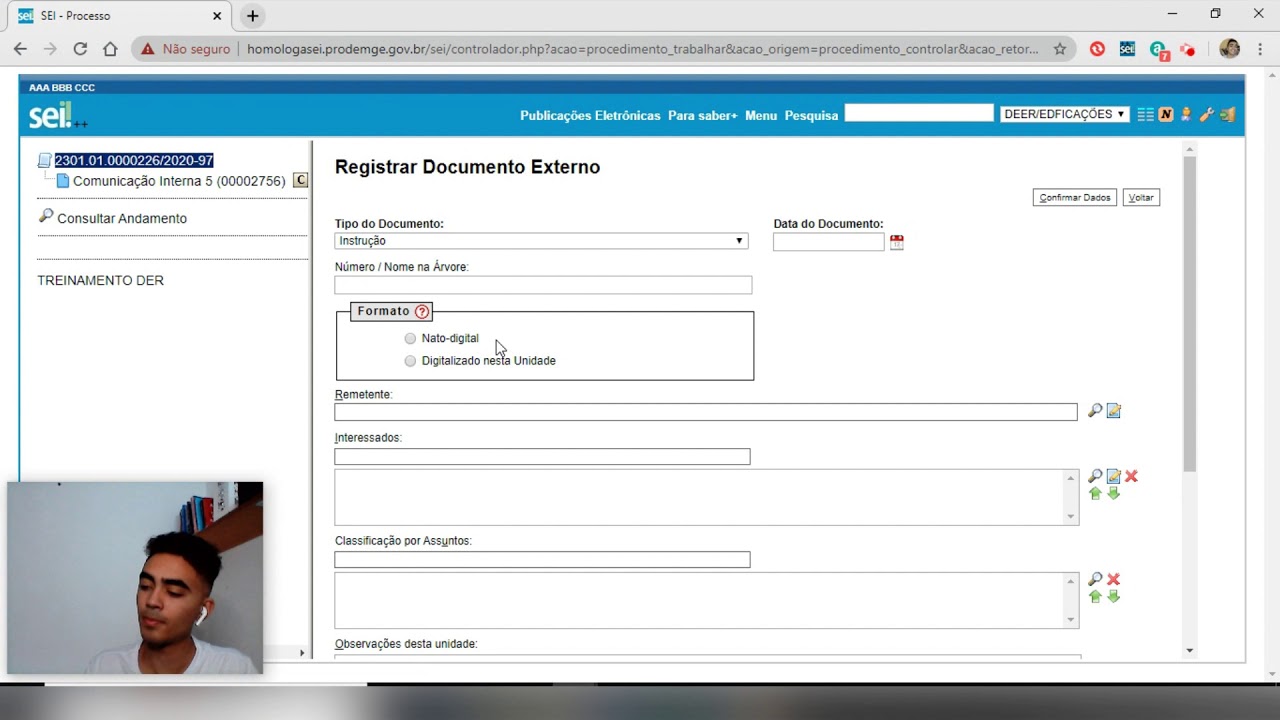Reload the page in the browser

80,49
